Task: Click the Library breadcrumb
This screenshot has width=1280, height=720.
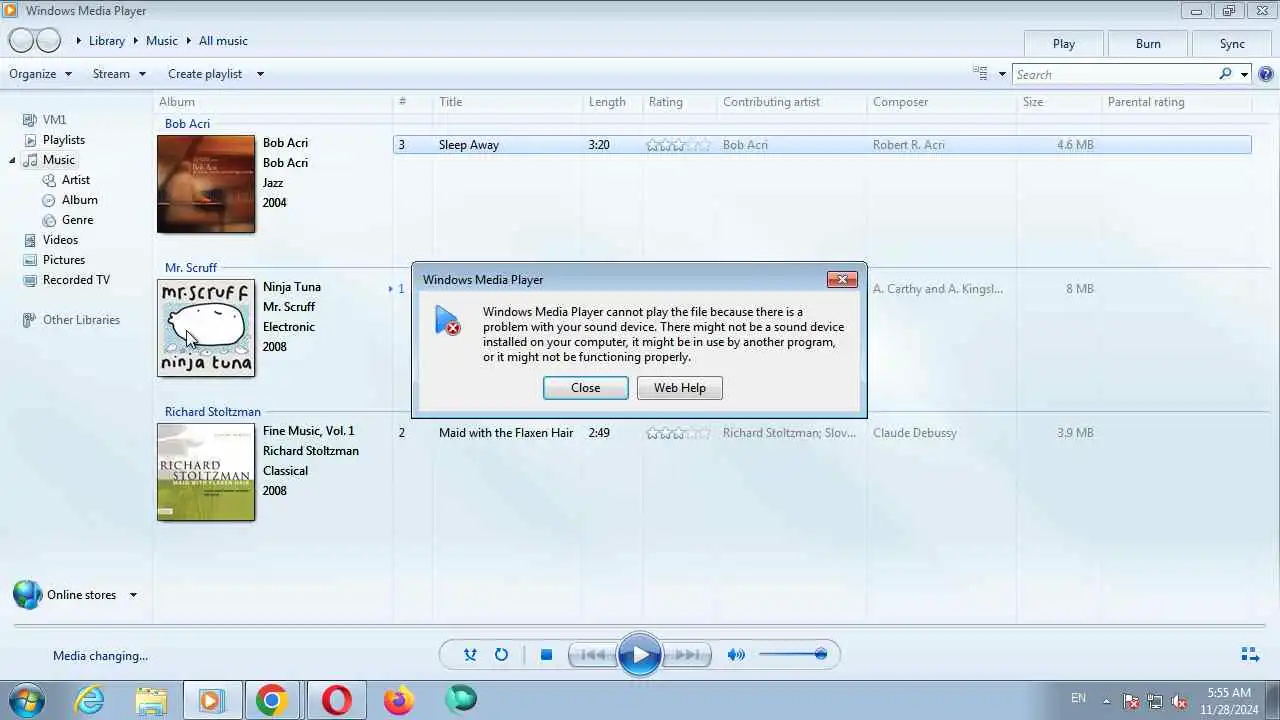Action: click(x=107, y=41)
